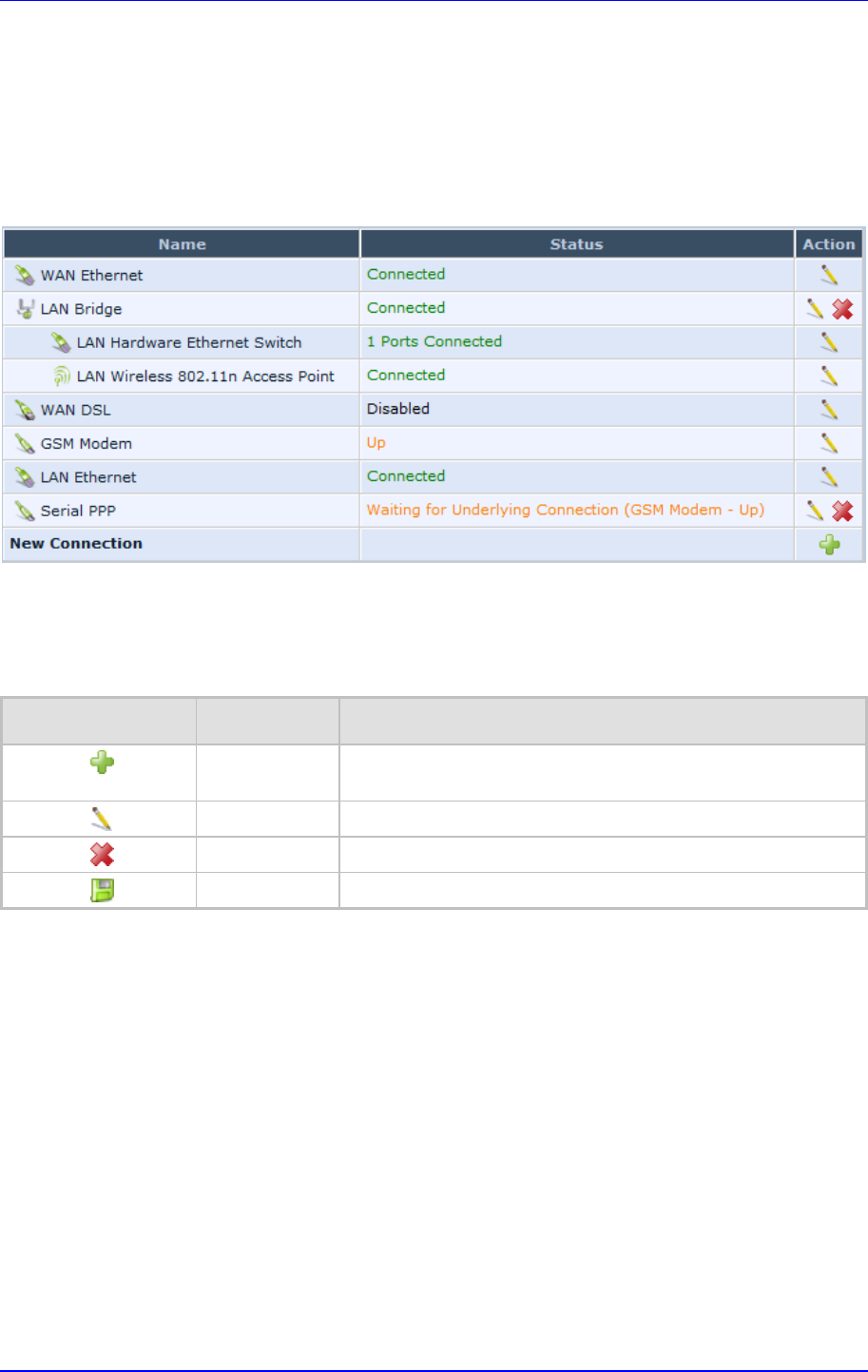
Task: Click the green plus icon in legend table
Action: (x=102, y=762)
